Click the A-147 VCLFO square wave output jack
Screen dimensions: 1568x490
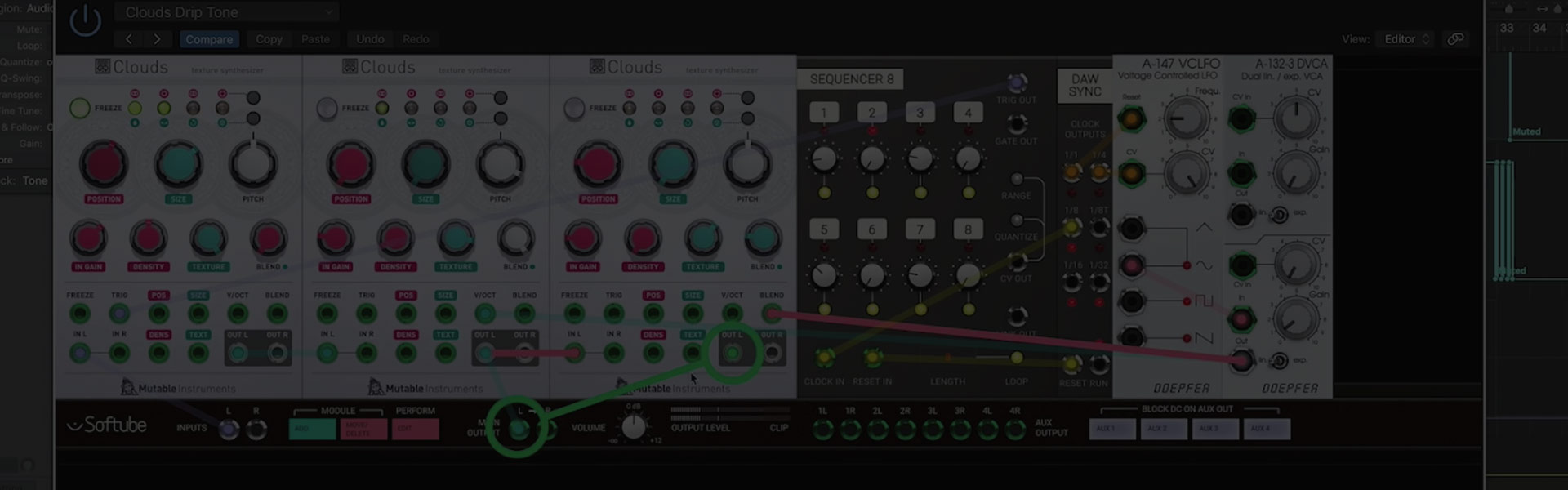(x=1132, y=301)
